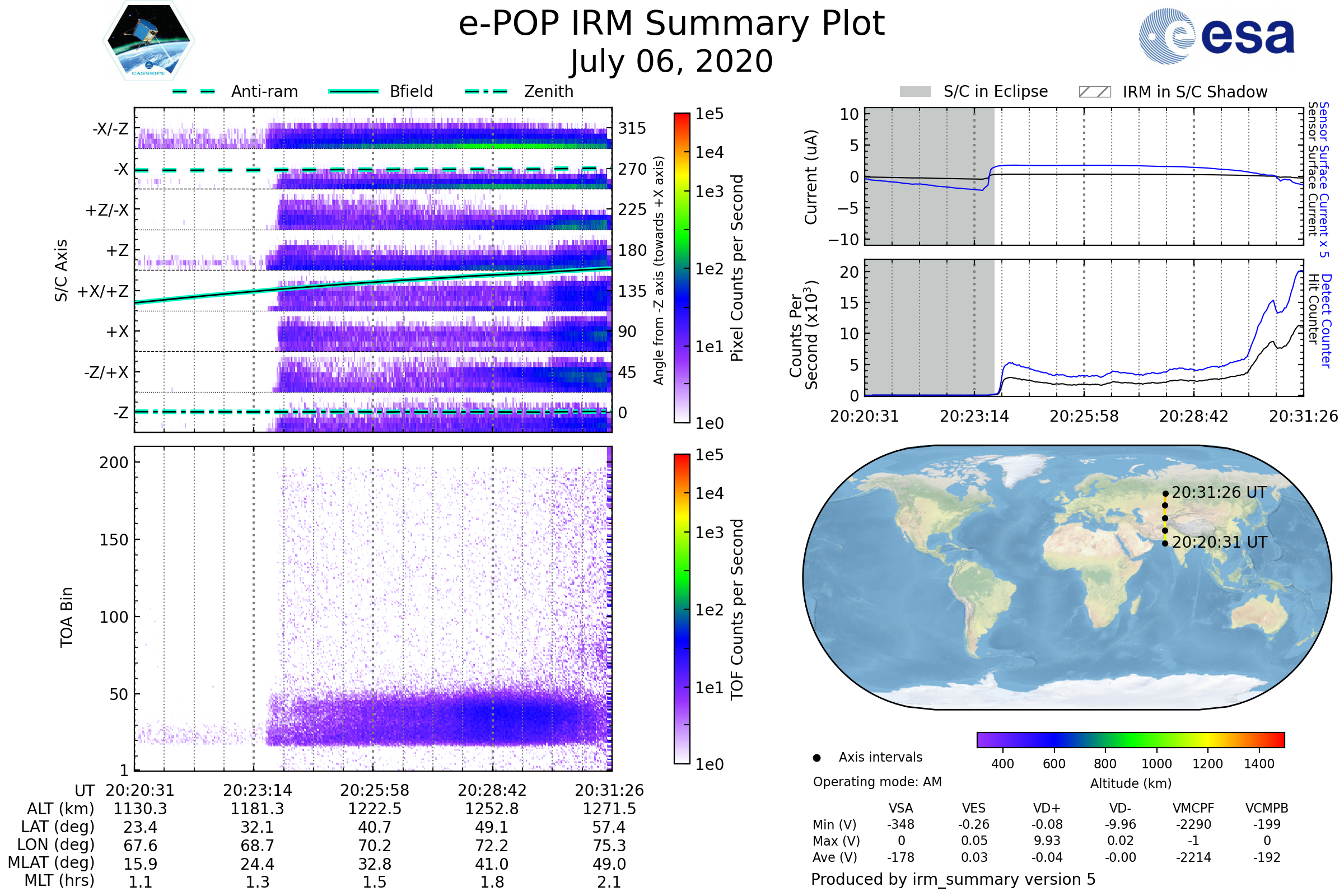The width and height of the screenshot is (1344, 896).
Task: Click the July 06, 2020 date heading
Action: coord(671,62)
